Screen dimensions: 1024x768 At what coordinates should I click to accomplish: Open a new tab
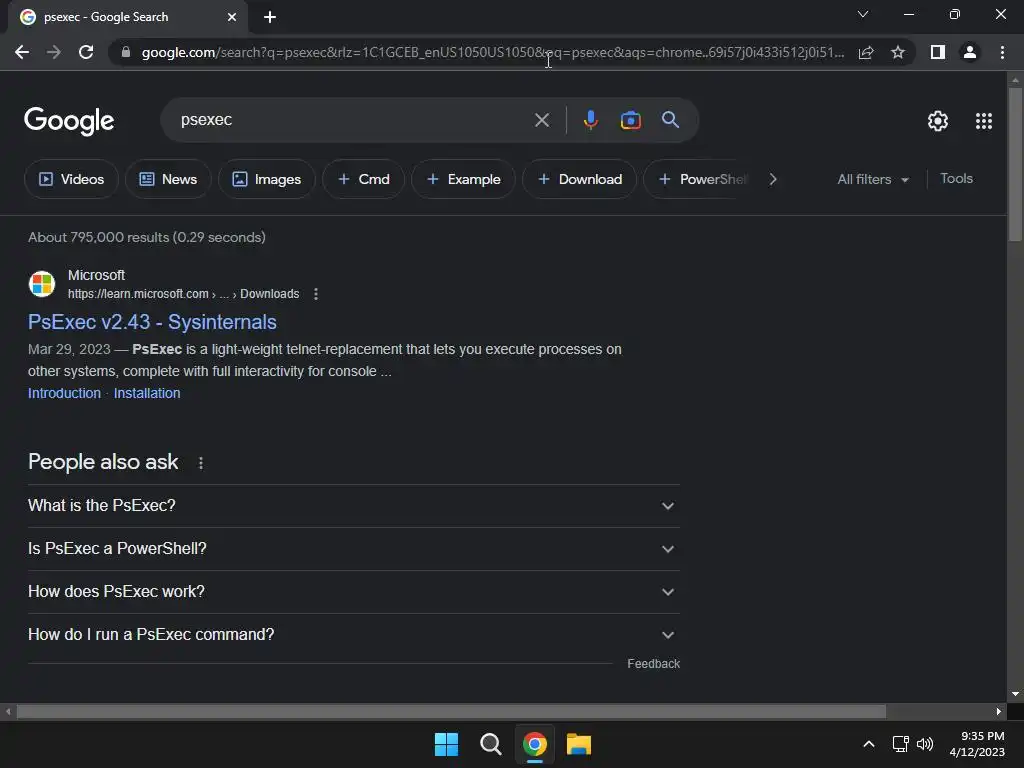[x=270, y=17]
